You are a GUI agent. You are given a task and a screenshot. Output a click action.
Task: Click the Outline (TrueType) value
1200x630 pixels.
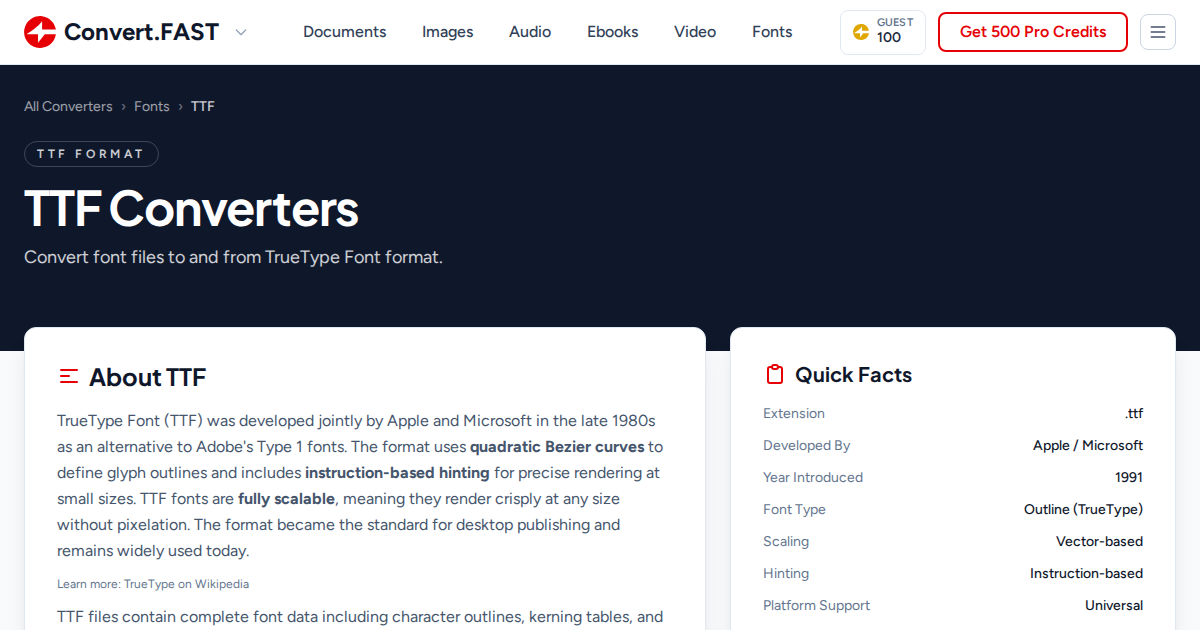1083,509
